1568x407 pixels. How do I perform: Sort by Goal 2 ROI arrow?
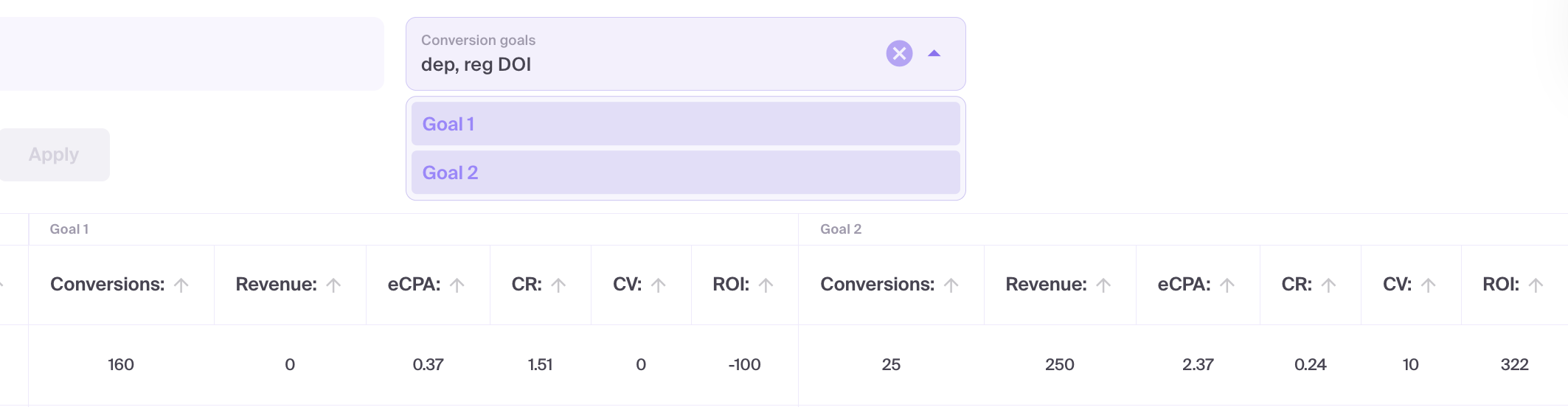point(1536,285)
